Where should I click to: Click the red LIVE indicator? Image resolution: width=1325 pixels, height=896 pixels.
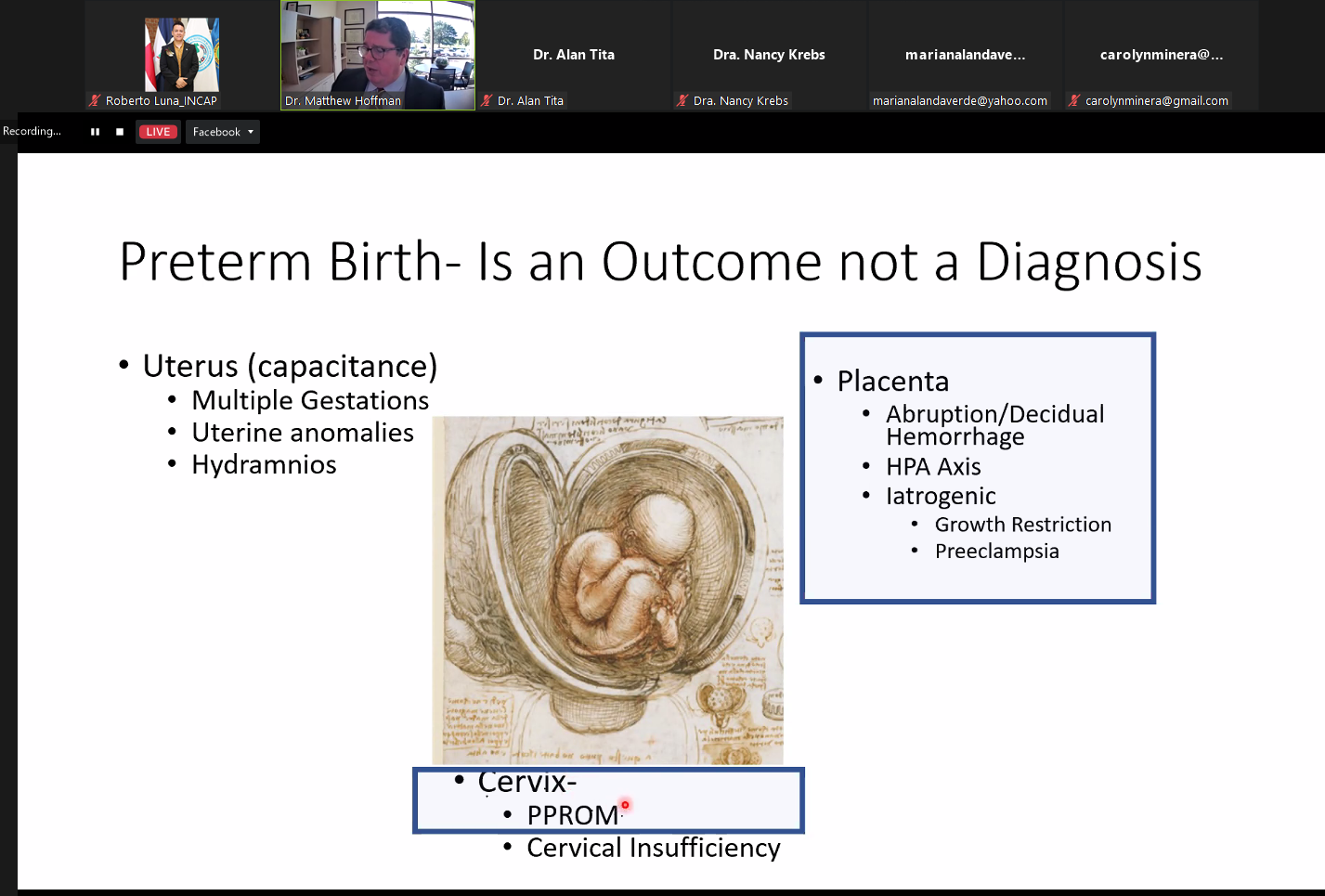click(158, 132)
